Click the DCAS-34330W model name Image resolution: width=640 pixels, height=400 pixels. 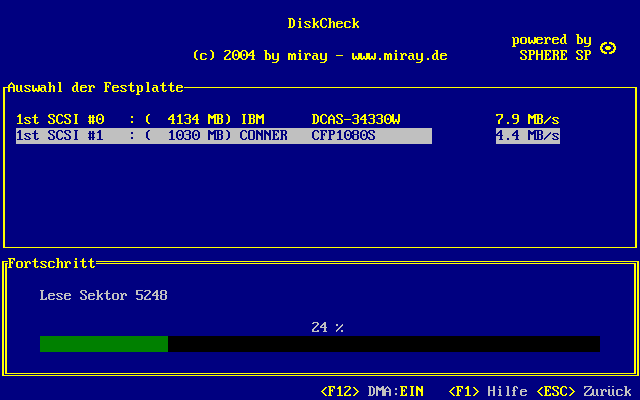356,120
